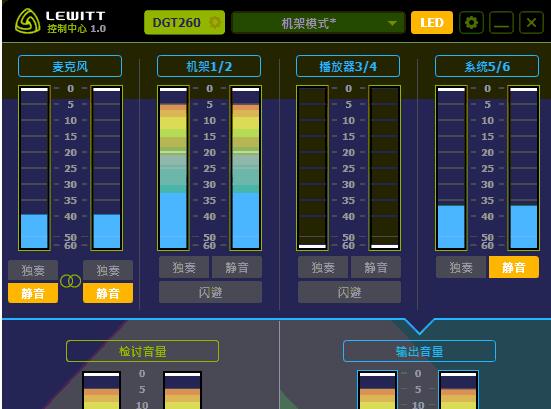Minimize the control center window
This screenshot has height=409, width=551.
501,23
